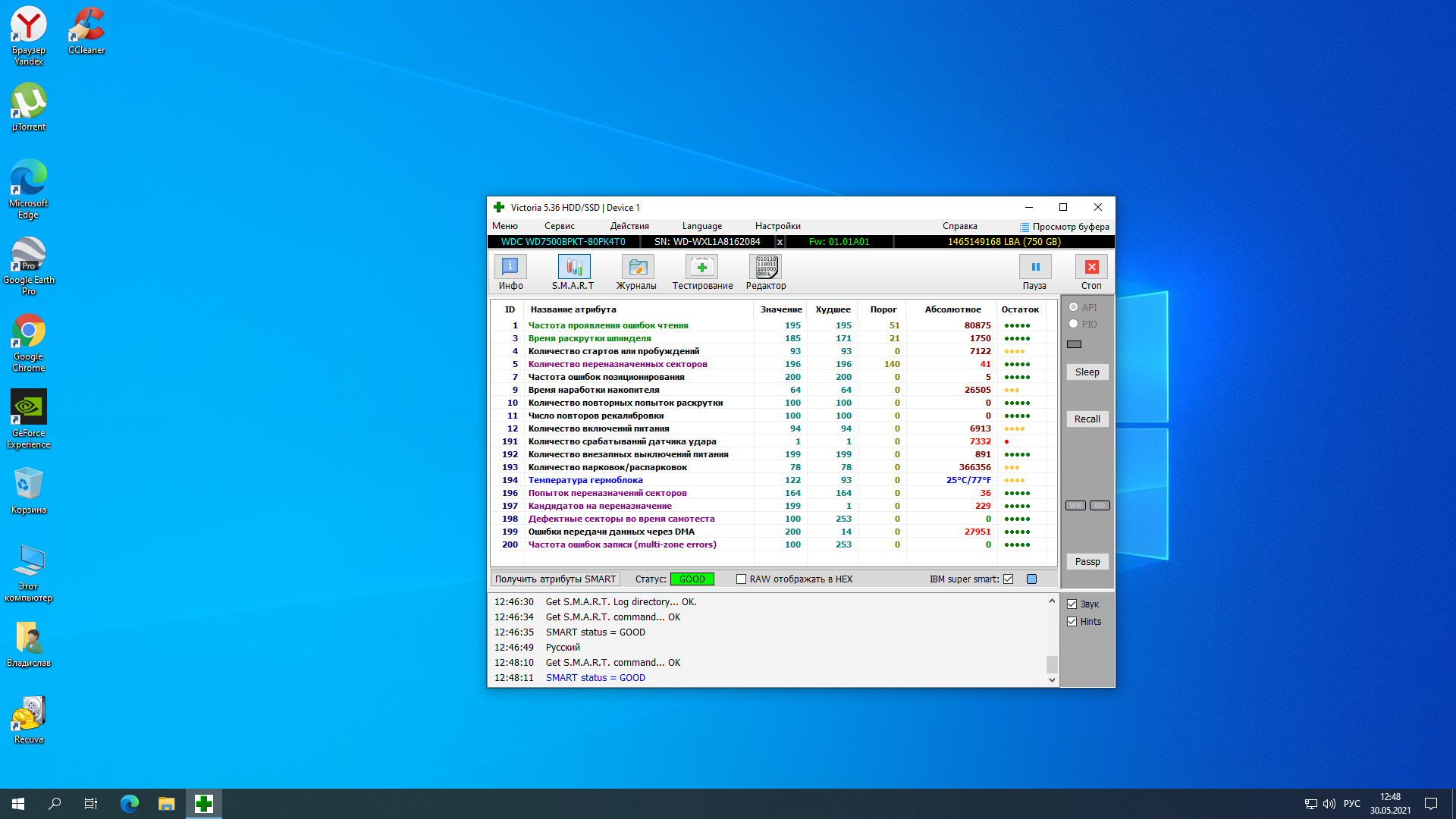Screen dimensions: 1456x819
Task: Open the Меню (Menu) menu item
Action: pos(504,225)
